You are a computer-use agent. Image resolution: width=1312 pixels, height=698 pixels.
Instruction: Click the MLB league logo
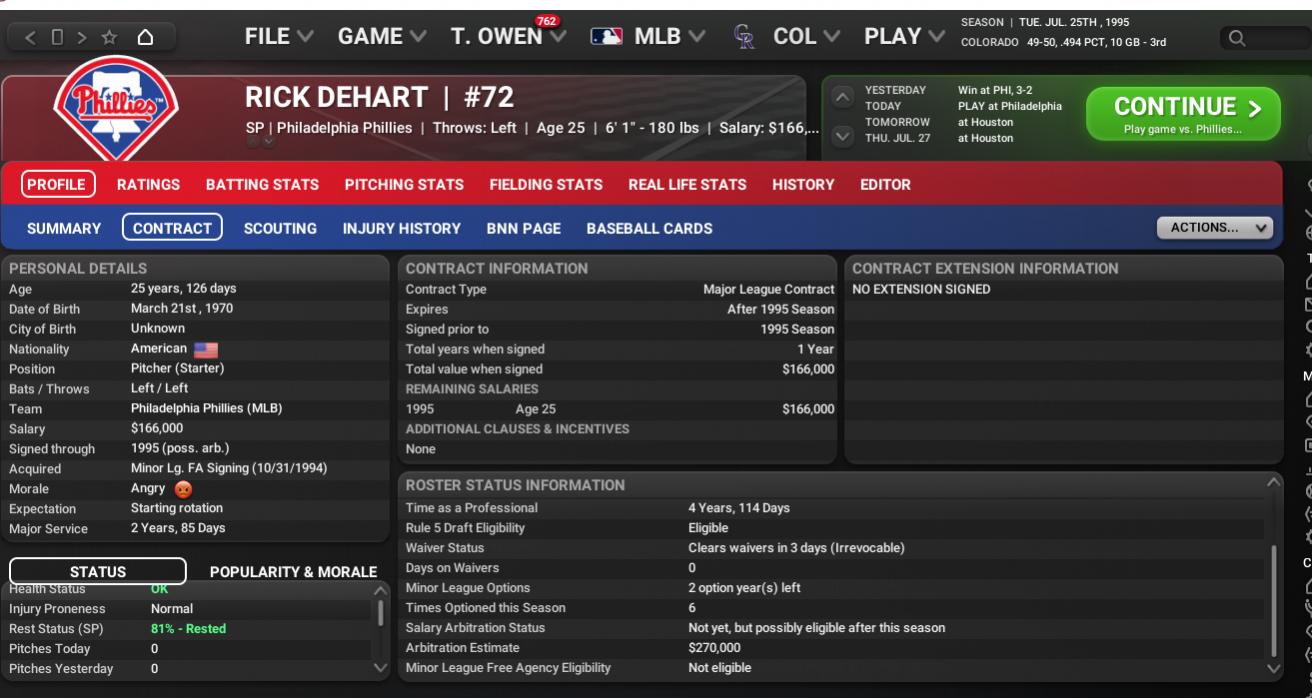606,37
